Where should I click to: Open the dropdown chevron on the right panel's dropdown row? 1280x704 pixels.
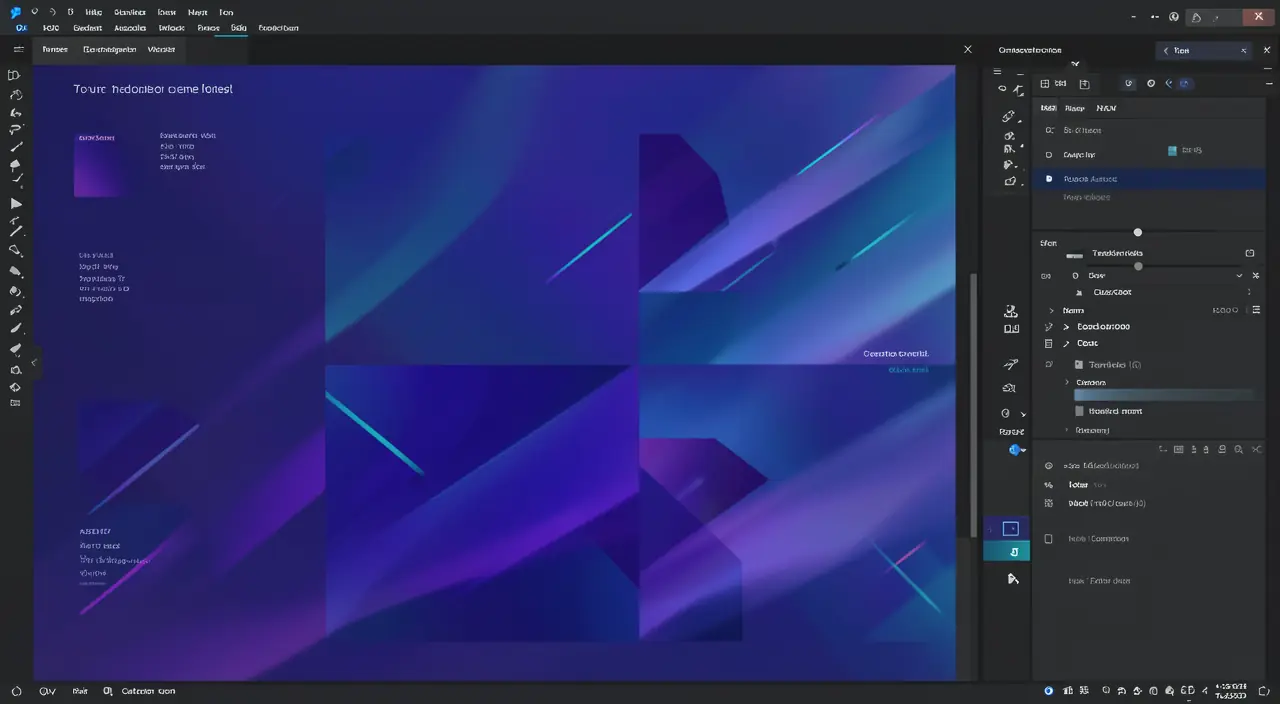[x=1240, y=275]
